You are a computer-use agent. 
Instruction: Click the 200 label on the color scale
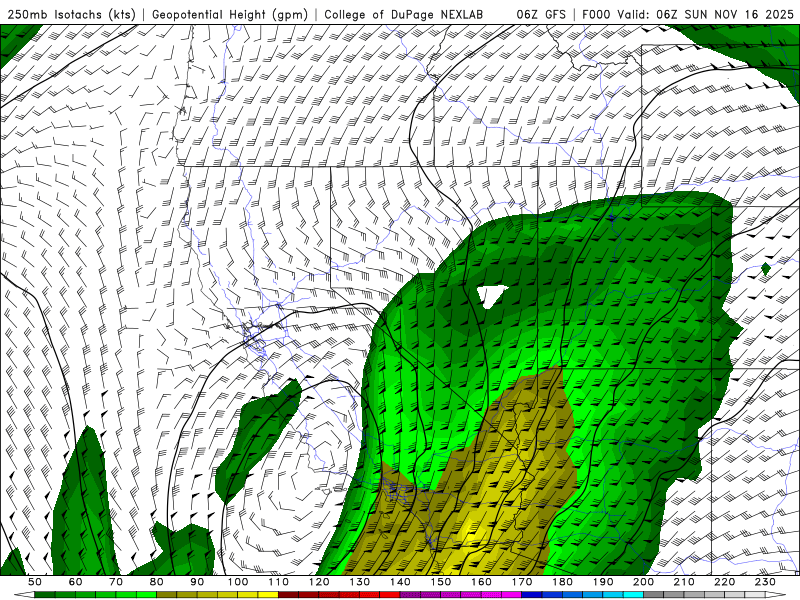click(643, 582)
